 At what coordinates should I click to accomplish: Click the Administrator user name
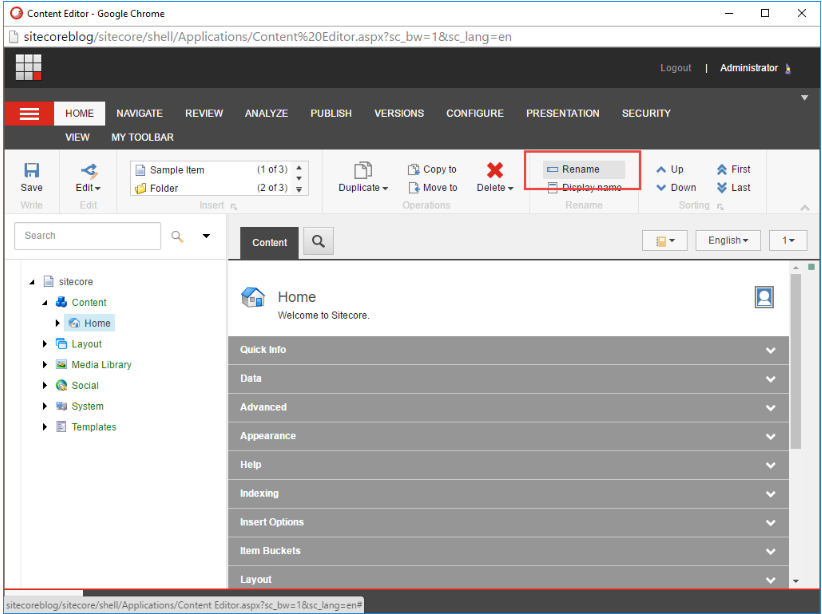click(749, 68)
